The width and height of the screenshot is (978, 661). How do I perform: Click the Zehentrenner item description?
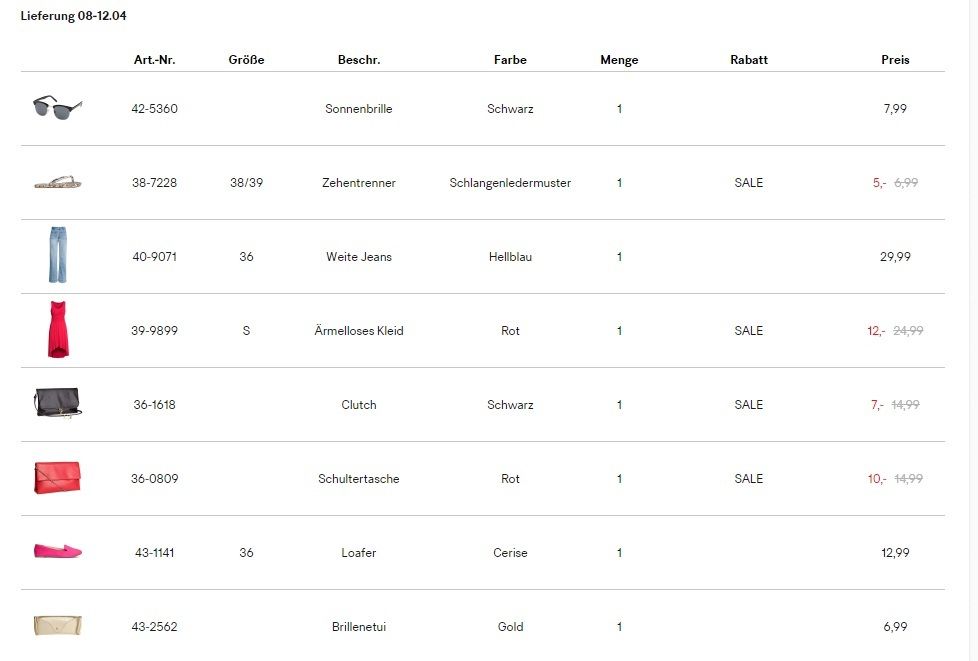358,183
